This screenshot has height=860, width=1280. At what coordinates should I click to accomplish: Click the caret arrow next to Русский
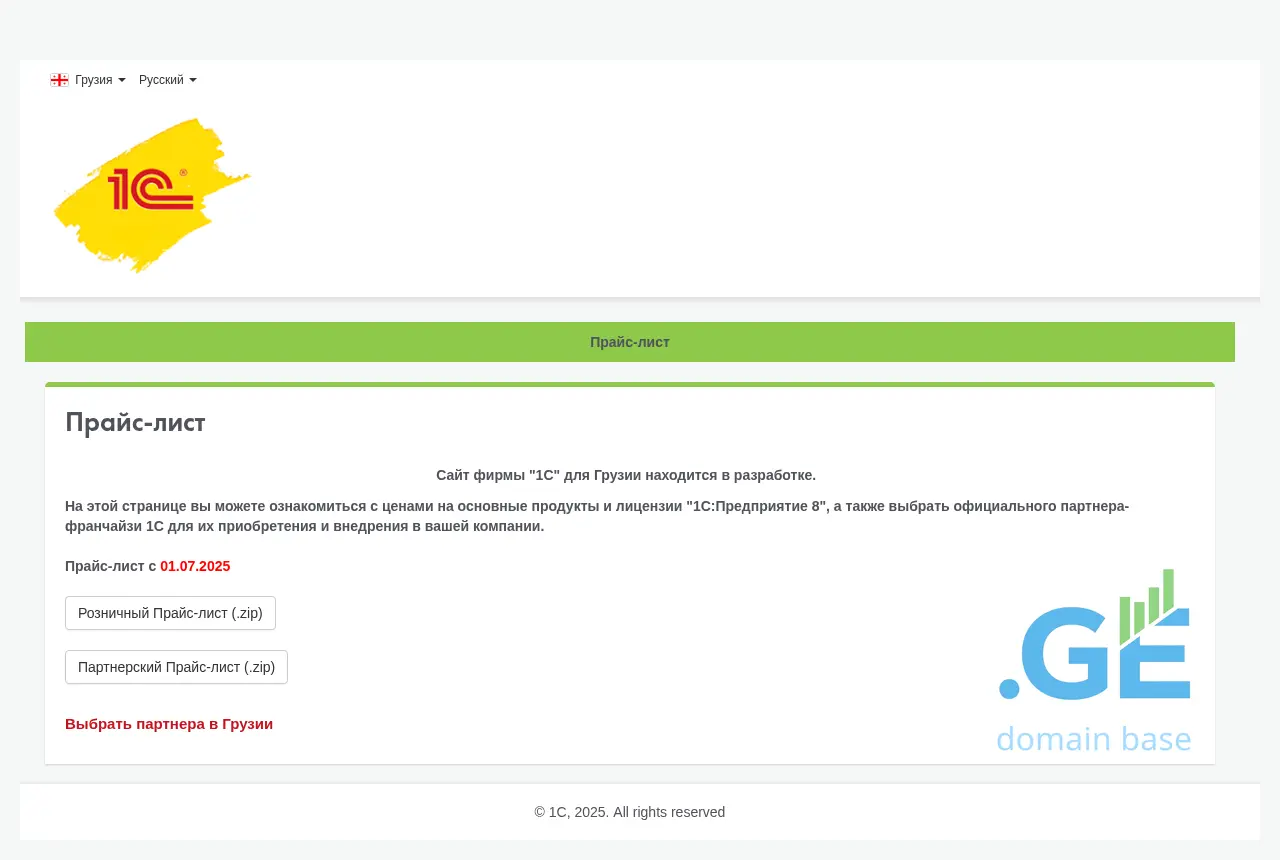pyautogui.click(x=193, y=80)
